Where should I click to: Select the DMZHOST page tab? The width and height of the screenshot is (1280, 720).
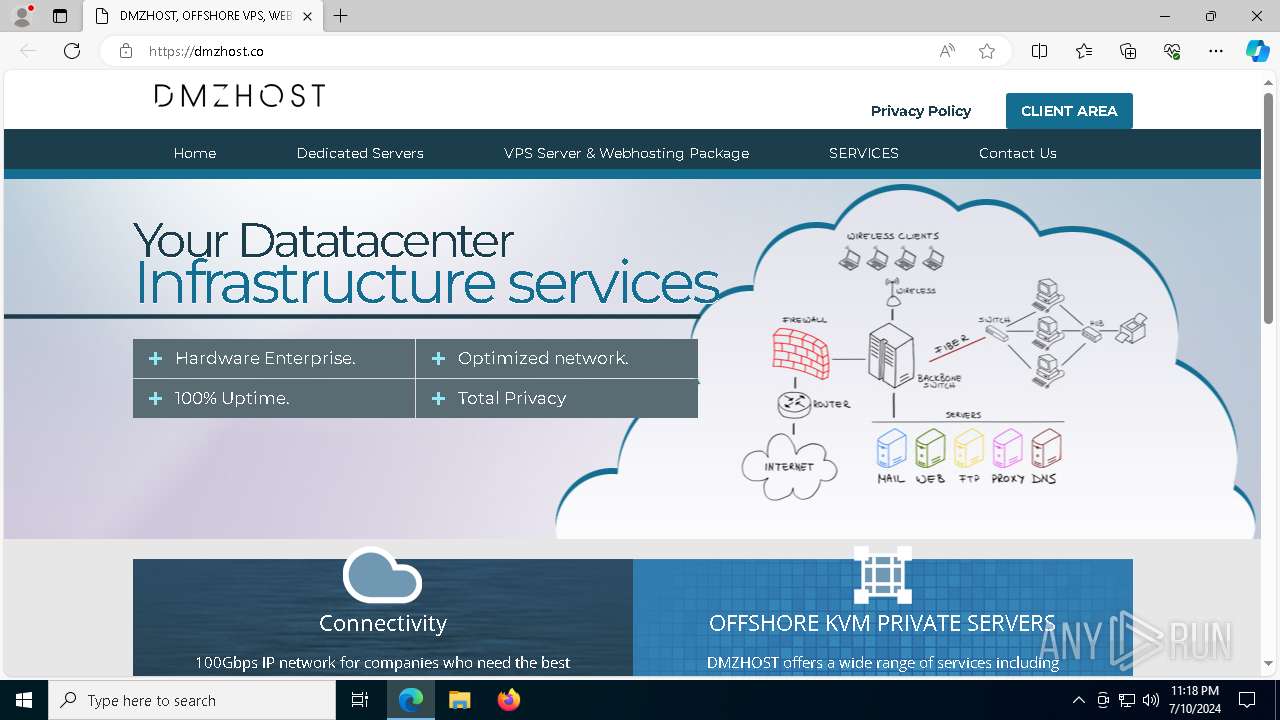pyautogui.click(x=203, y=16)
